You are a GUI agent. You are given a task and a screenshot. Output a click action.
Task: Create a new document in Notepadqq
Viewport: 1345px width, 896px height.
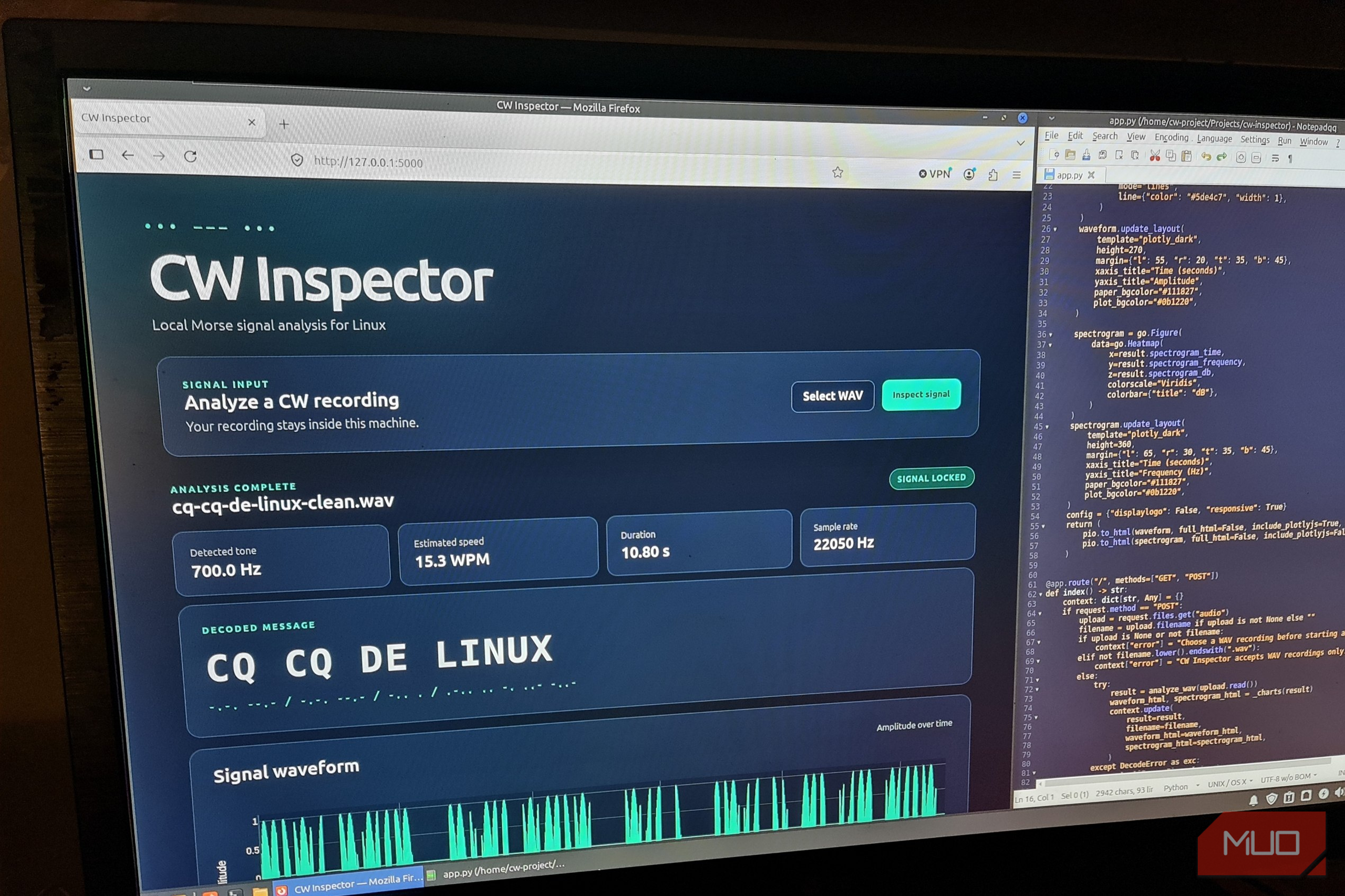pyautogui.click(x=1054, y=155)
